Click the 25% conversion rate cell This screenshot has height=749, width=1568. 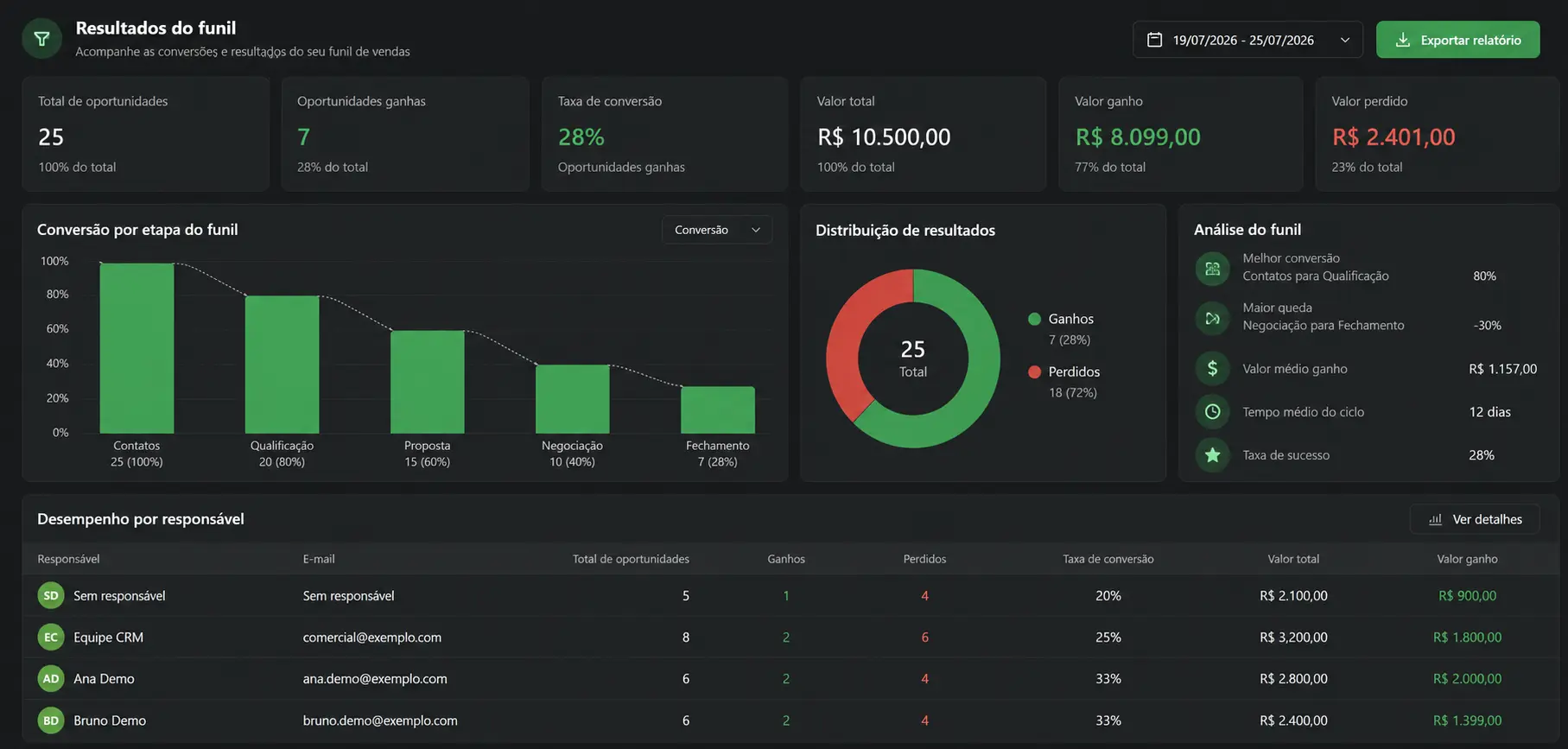(x=1108, y=637)
